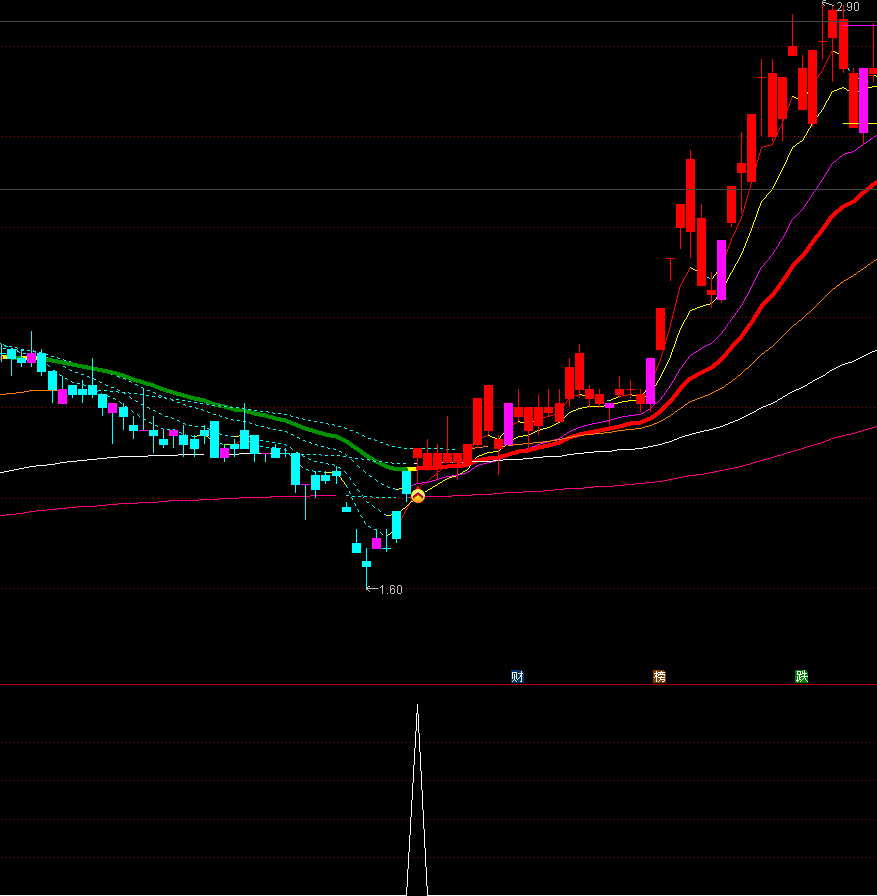The image size is (877, 896).
Task: Click the red divider above the indicator panel
Action: (x=300, y=685)
